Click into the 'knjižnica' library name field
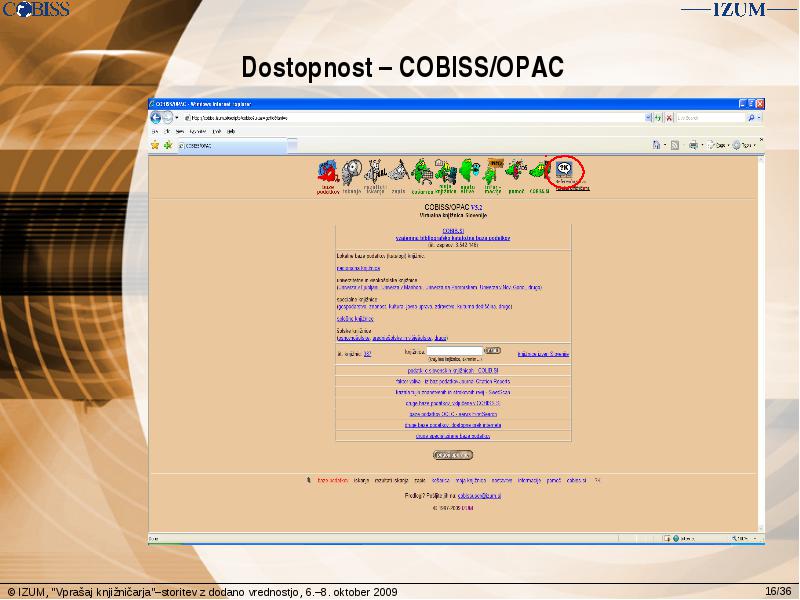 455,351
